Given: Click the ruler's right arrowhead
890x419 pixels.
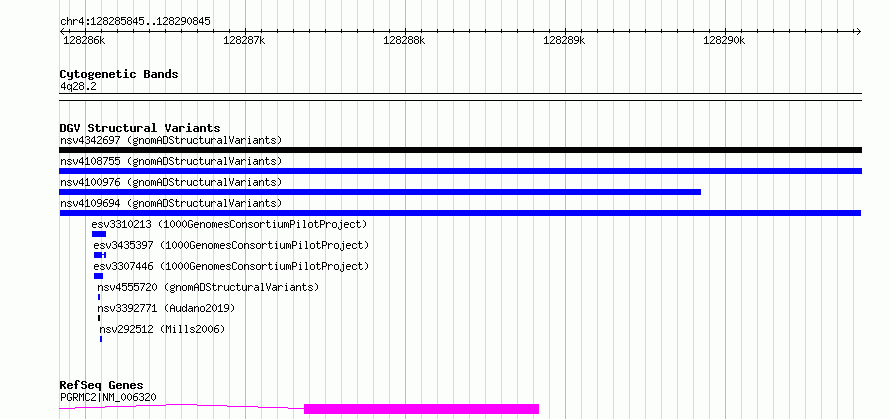Looking at the screenshot, I should (x=858, y=31).
